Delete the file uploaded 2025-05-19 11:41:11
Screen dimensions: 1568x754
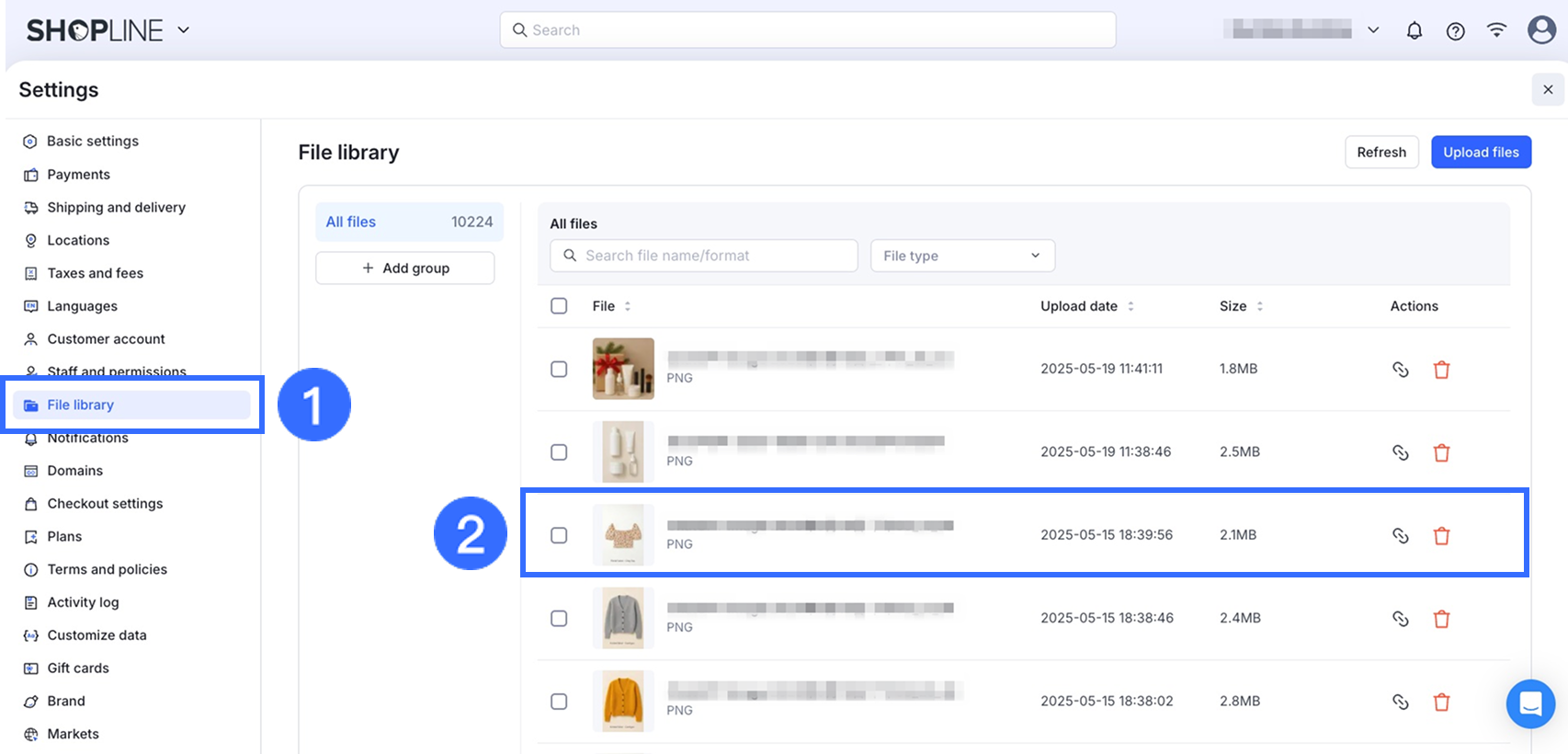click(1442, 370)
